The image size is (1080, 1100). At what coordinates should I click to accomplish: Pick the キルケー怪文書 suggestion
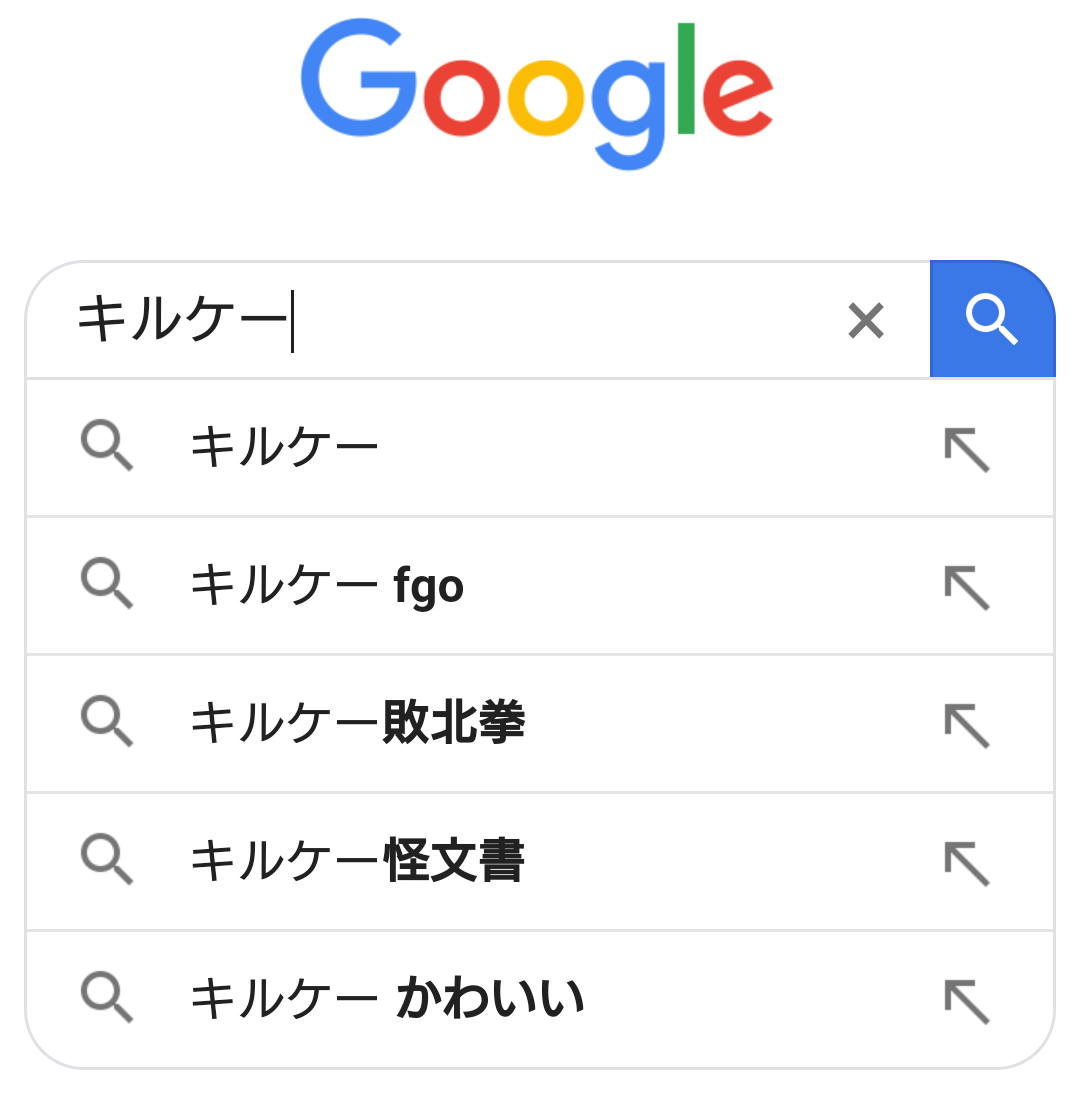coord(357,861)
